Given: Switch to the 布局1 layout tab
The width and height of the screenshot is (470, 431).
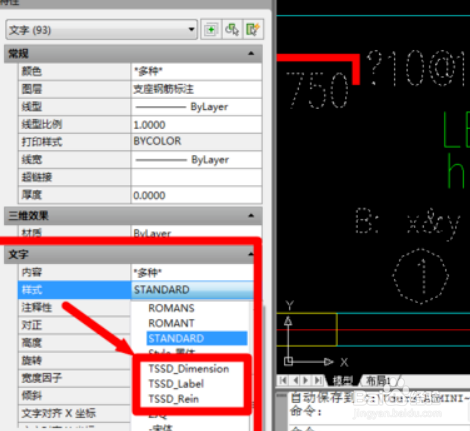Looking at the screenshot, I should pyautogui.click(x=378, y=381).
